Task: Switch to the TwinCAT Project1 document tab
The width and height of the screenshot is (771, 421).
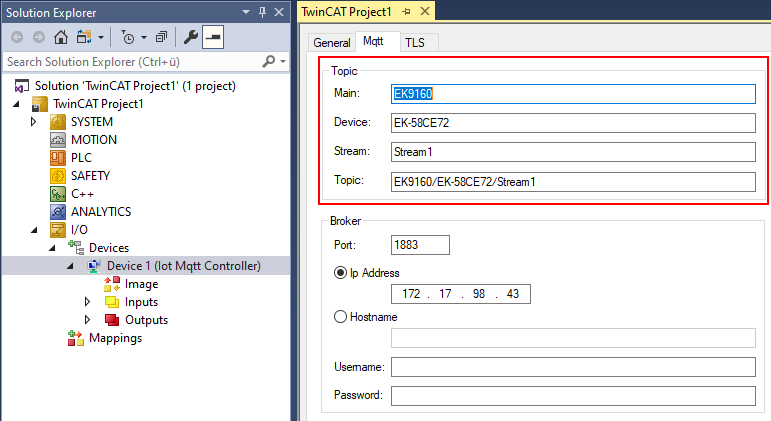Action: pos(346,11)
